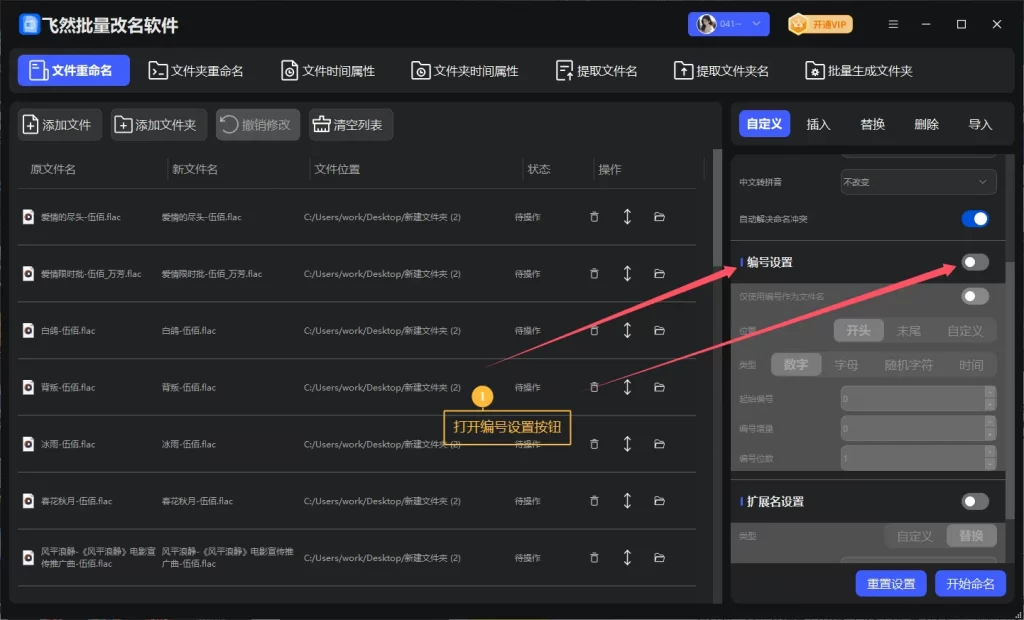Expand the account dropdown next to 041
Image resolution: width=1024 pixels, height=620 pixels.
pos(756,24)
